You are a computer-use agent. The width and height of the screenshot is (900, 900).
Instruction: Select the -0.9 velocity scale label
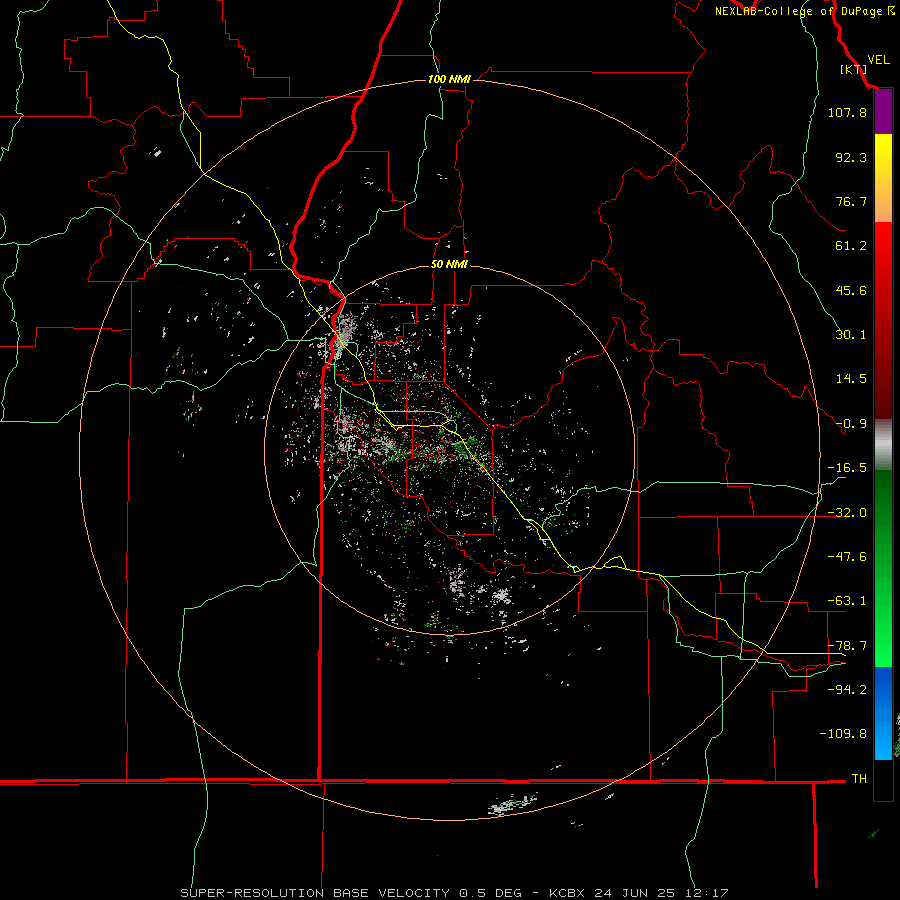tap(851, 424)
